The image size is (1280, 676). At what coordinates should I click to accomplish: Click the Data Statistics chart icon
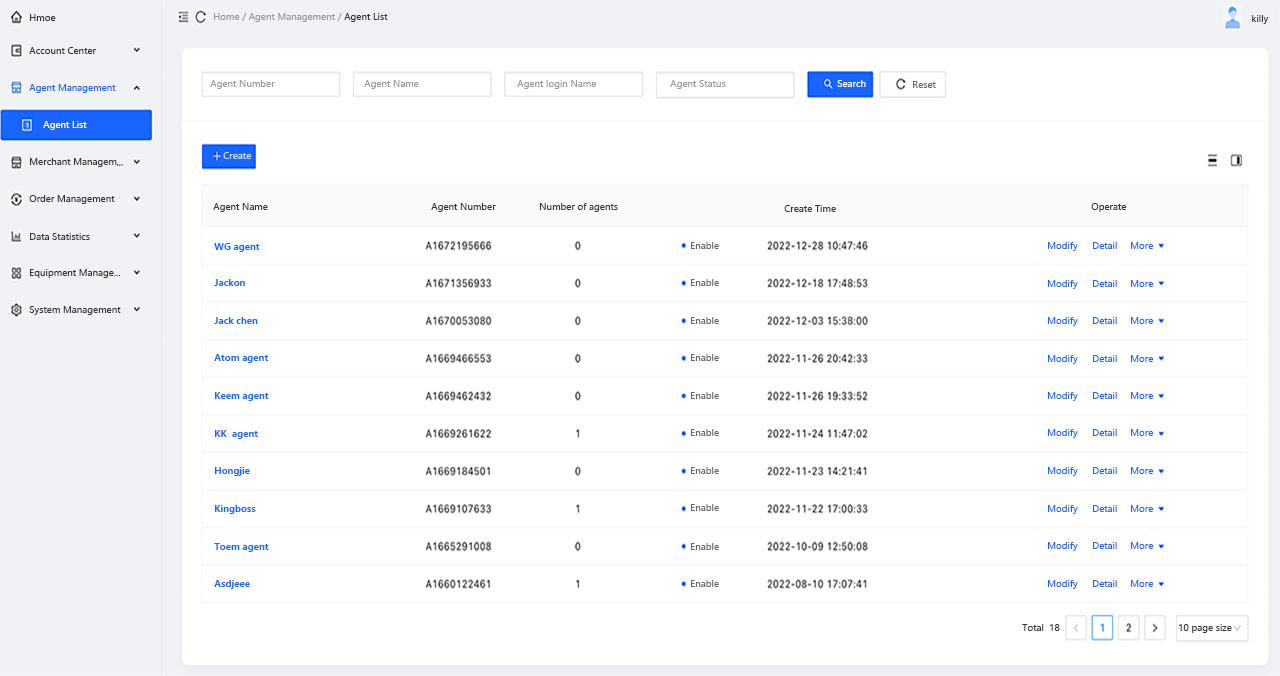16,237
